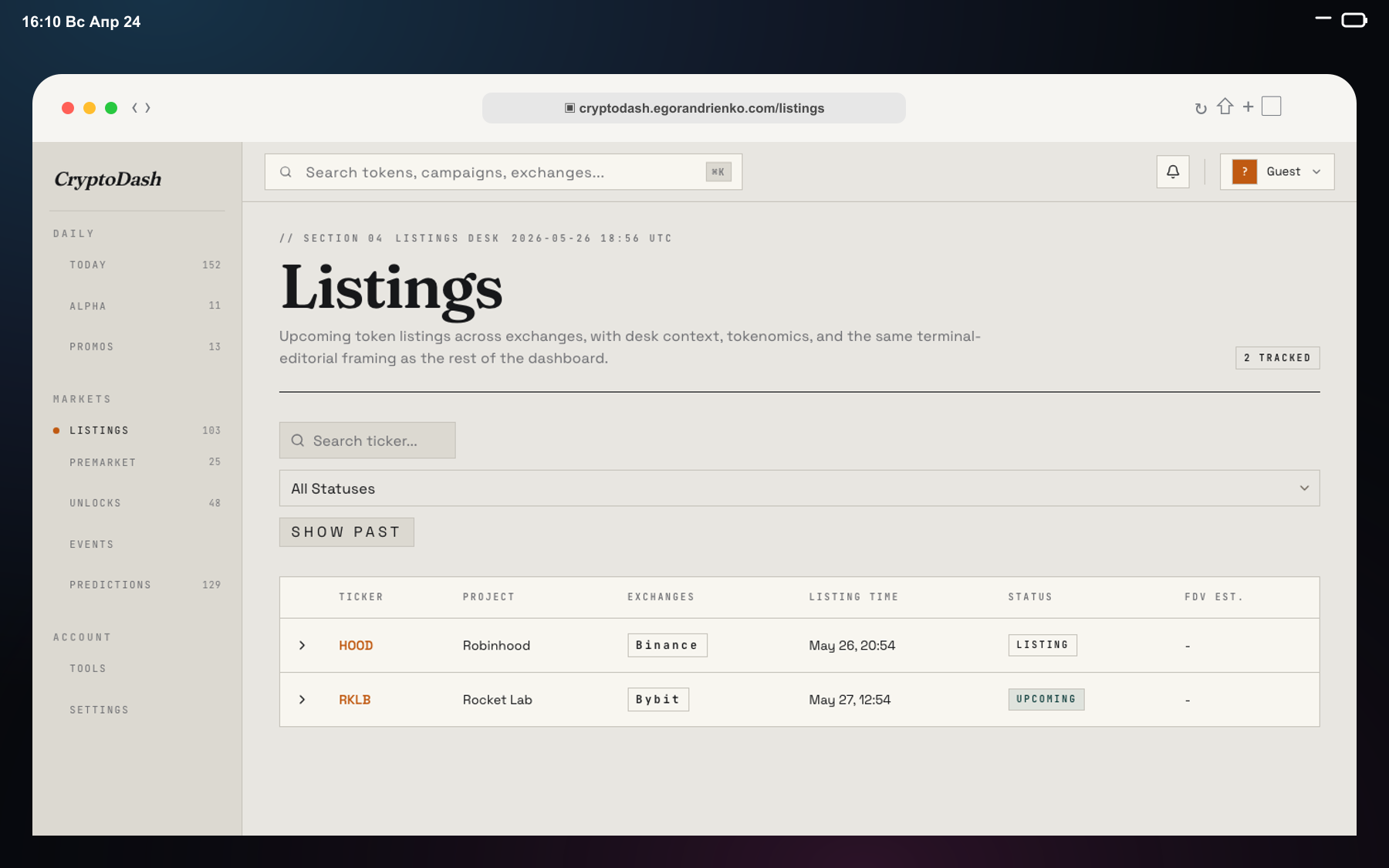
Task: Click the Binance exchange tag
Action: click(667, 645)
